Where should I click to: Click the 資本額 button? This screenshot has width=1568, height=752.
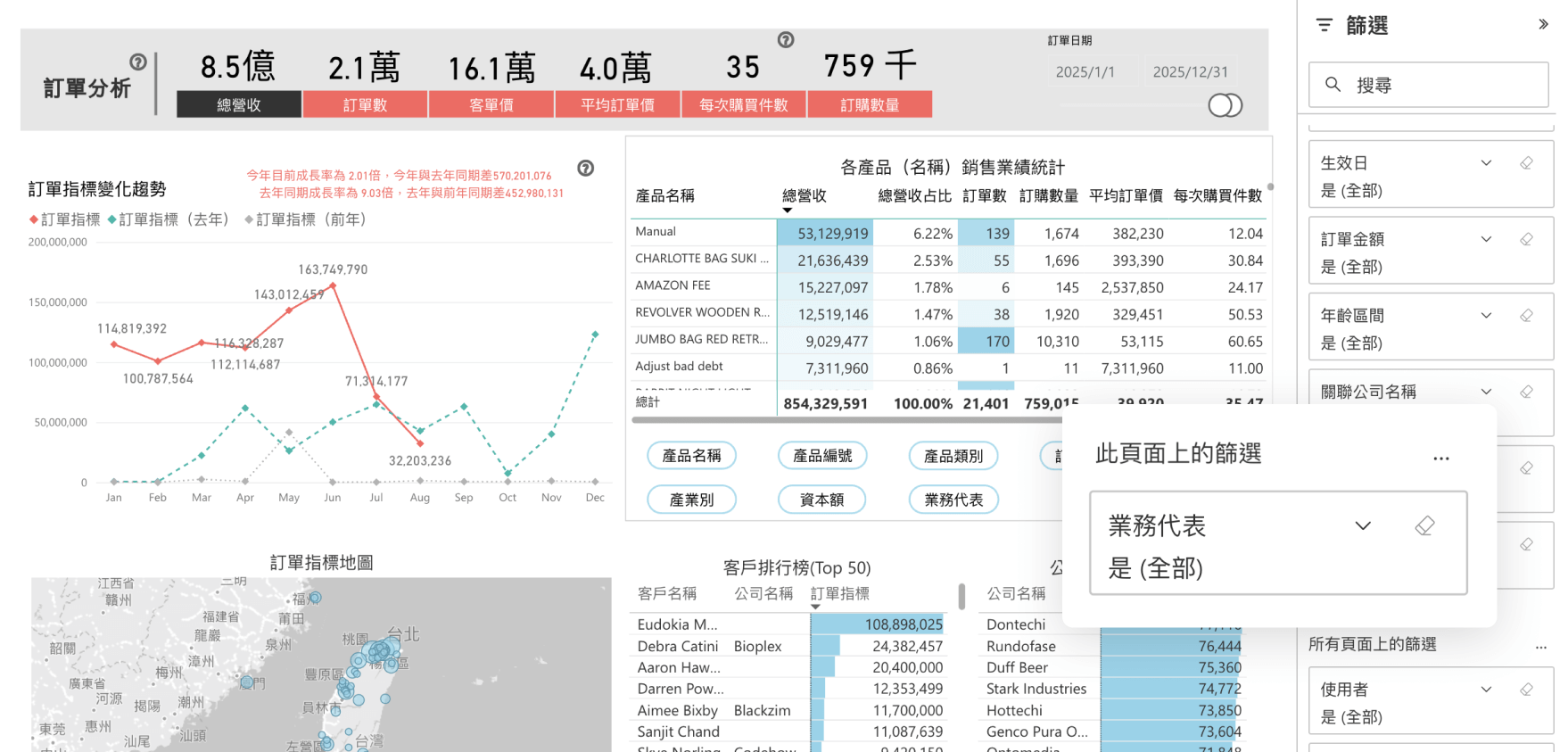pos(821,500)
